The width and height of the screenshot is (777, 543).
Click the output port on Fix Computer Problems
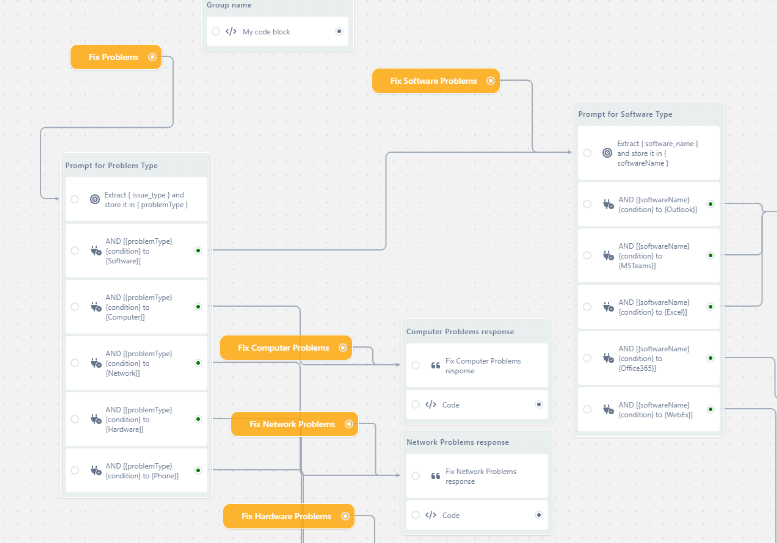tap(343, 348)
